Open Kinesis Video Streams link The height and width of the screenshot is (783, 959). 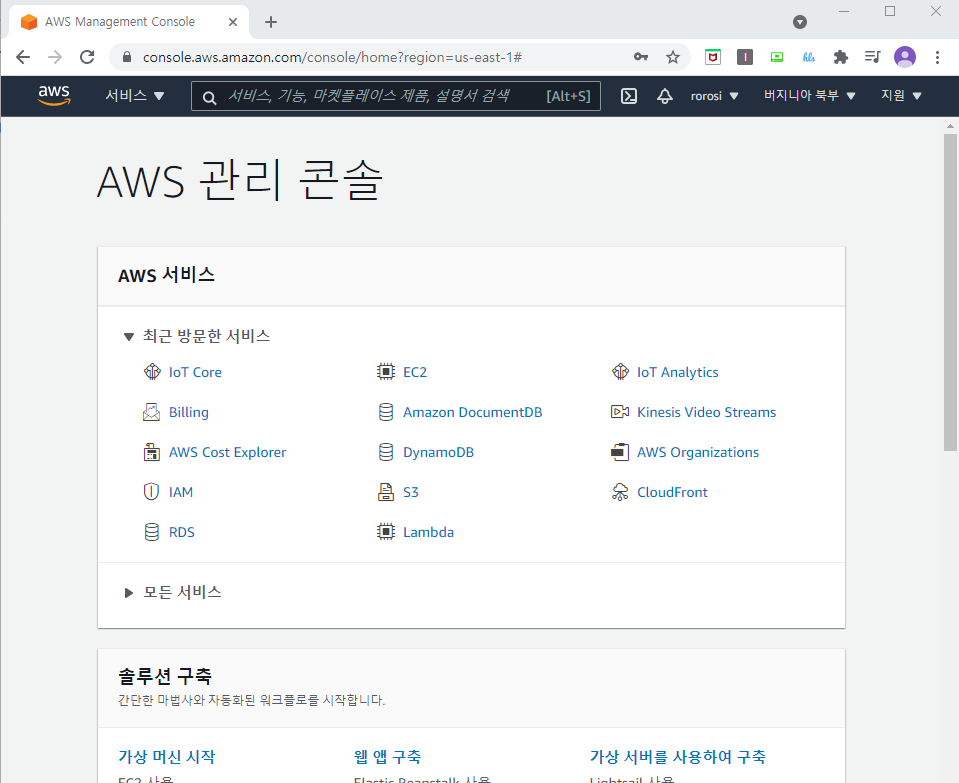coord(706,412)
